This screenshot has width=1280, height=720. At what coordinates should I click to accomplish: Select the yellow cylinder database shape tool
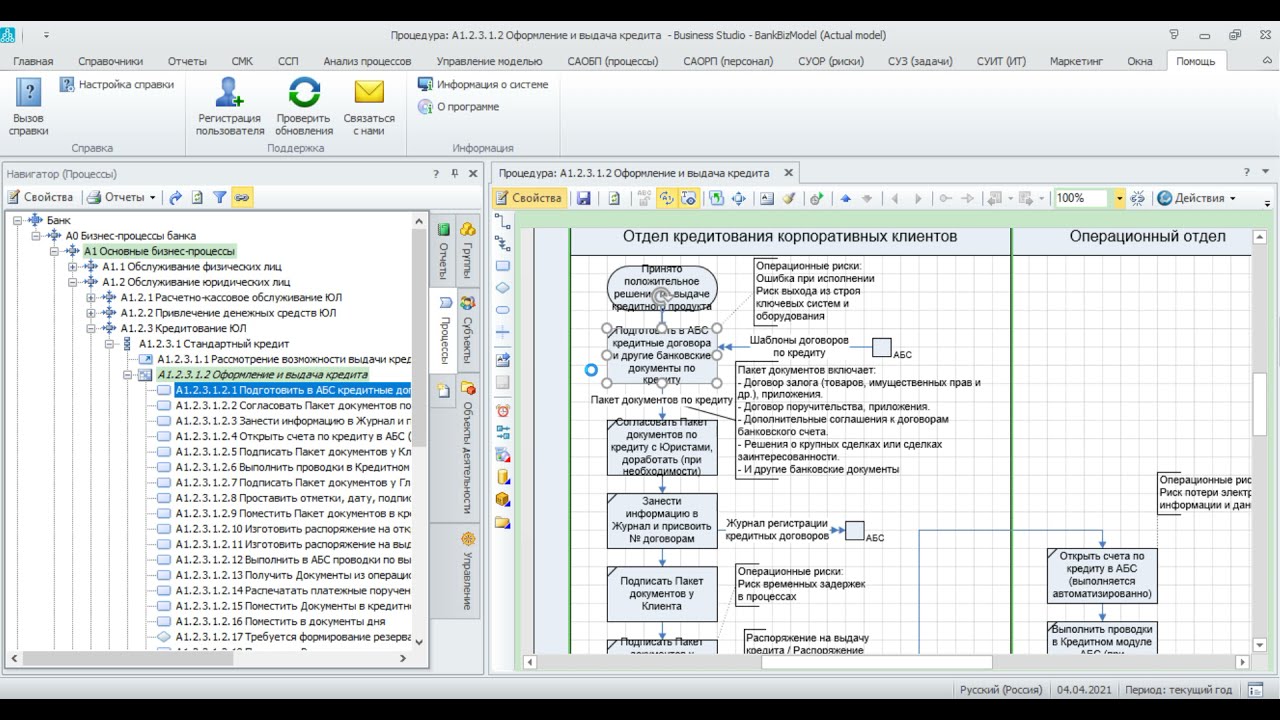click(502, 477)
